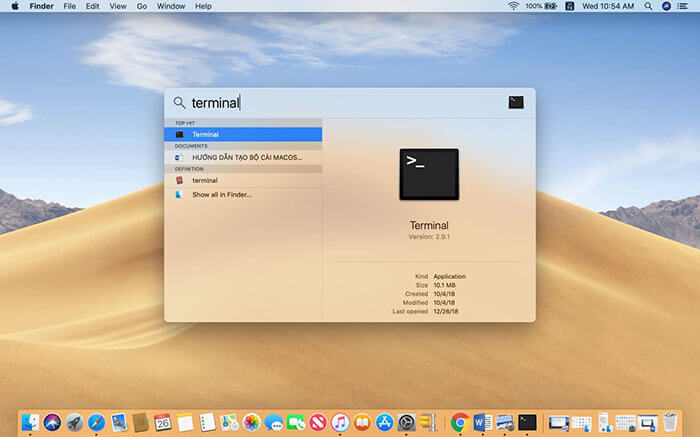Open the App Store from the Dock
This screenshot has height=437, width=700.
coord(384,422)
